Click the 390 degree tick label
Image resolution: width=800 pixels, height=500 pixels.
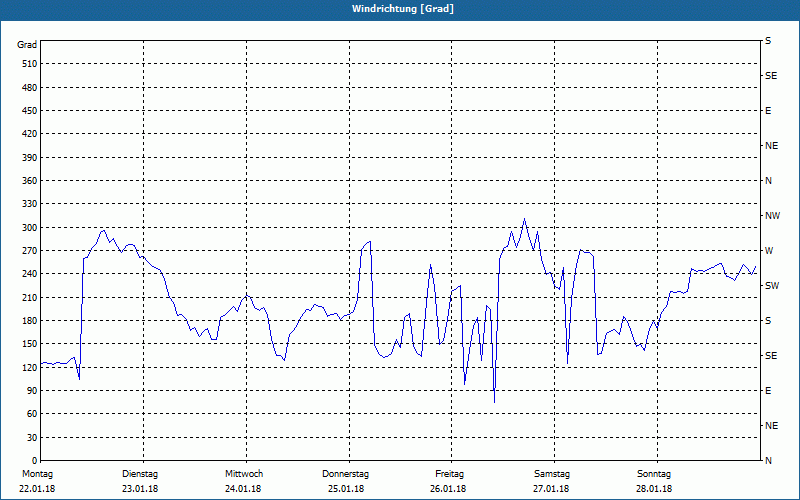point(30,158)
